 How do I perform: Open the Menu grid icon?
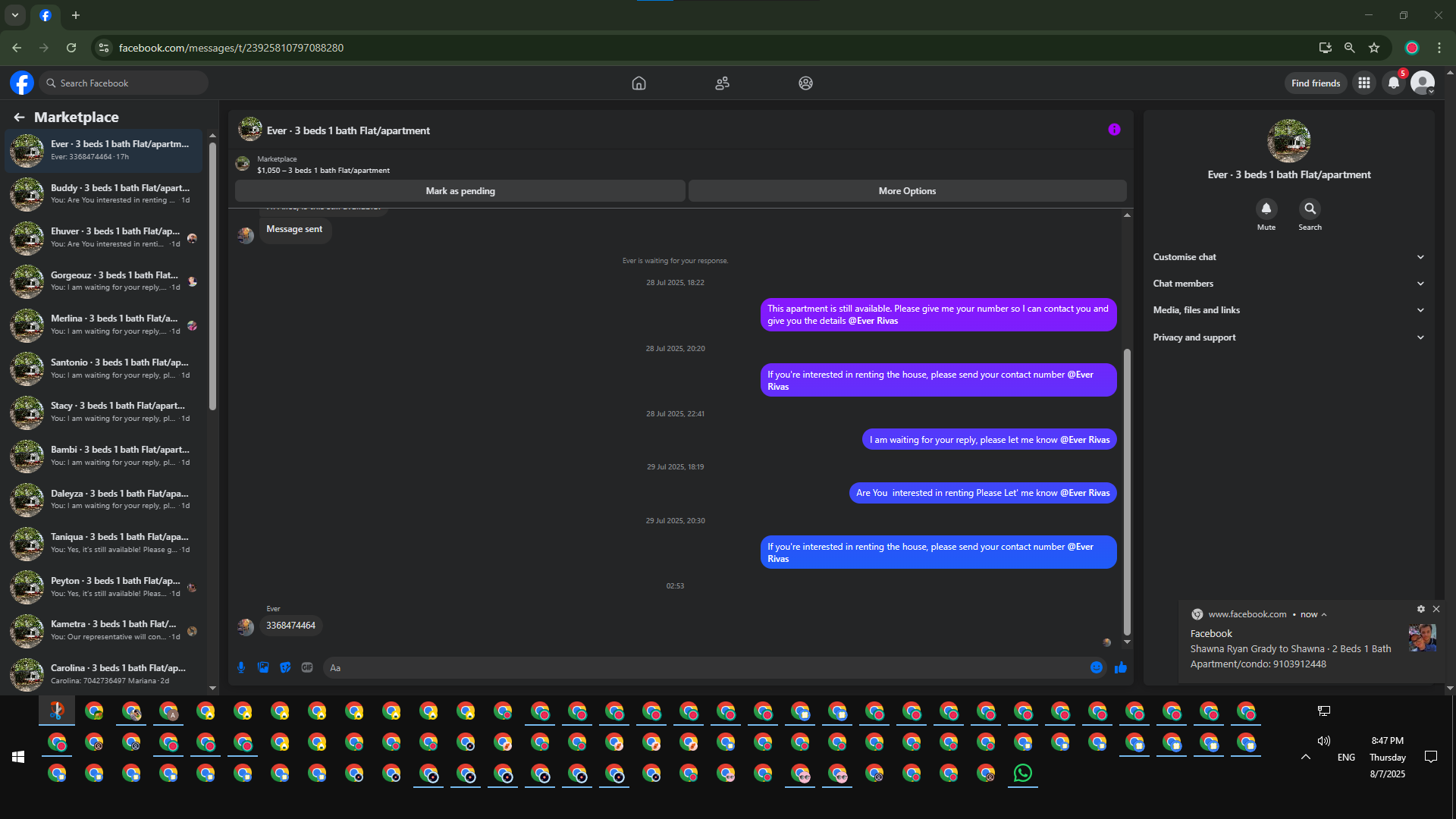[1364, 83]
